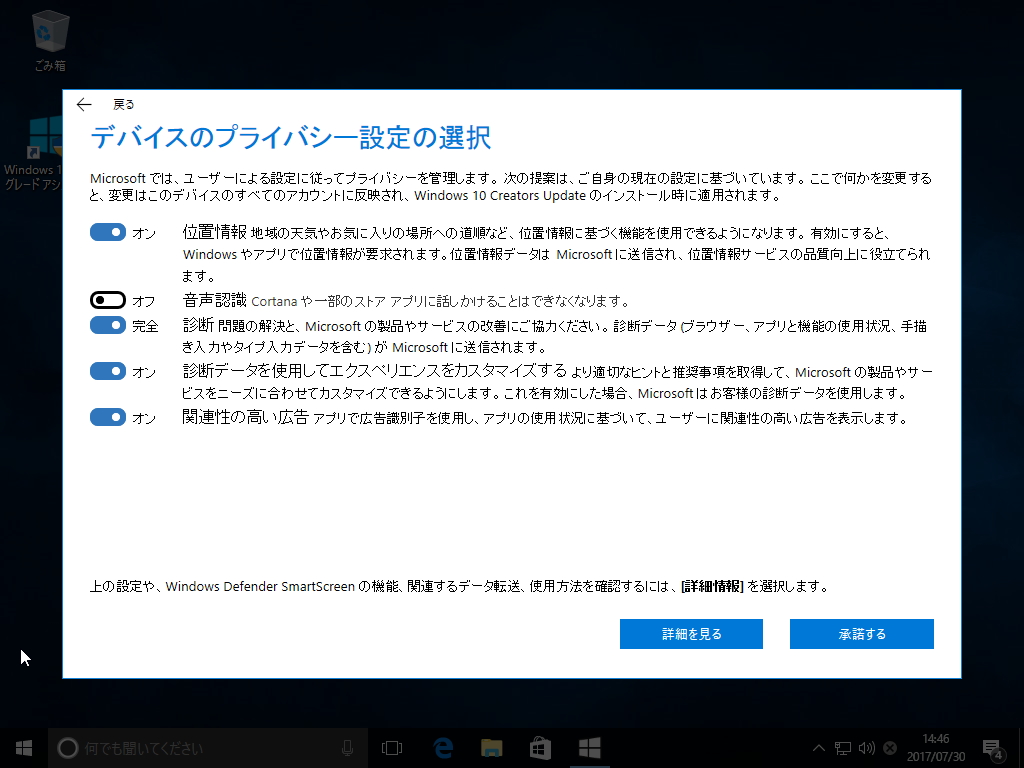Toggle the diagnostic data customization switch
The width and height of the screenshot is (1024, 768).
(x=108, y=372)
